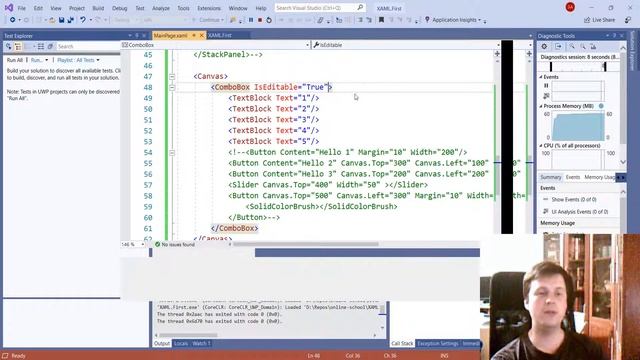Collapse the Events graph section
This screenshot has height=360, width=640.
coord(541,77)
